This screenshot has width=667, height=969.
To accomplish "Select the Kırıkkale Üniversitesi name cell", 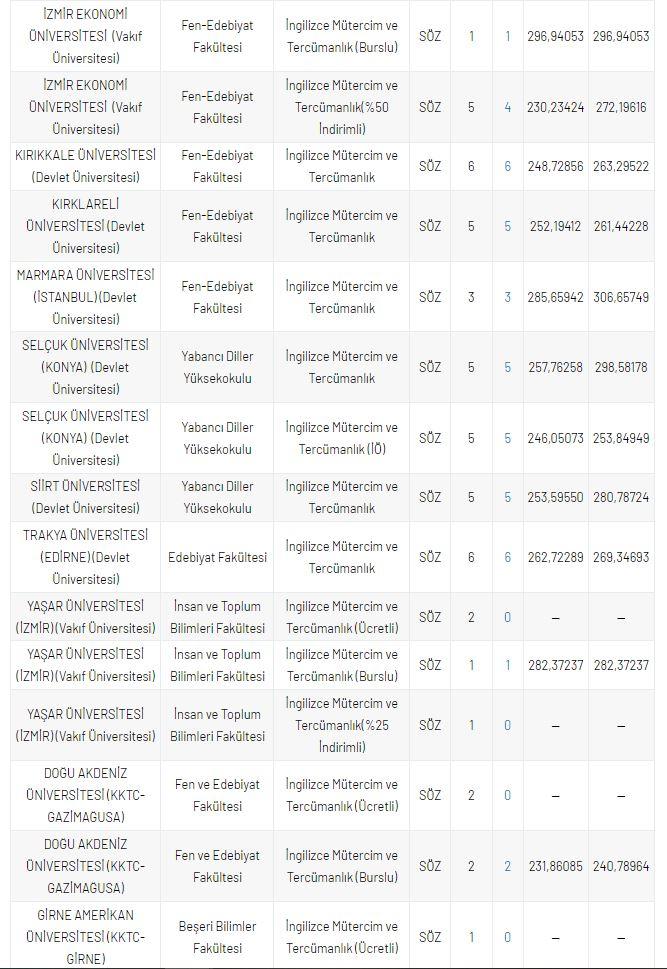I will (x=85, y=167).
